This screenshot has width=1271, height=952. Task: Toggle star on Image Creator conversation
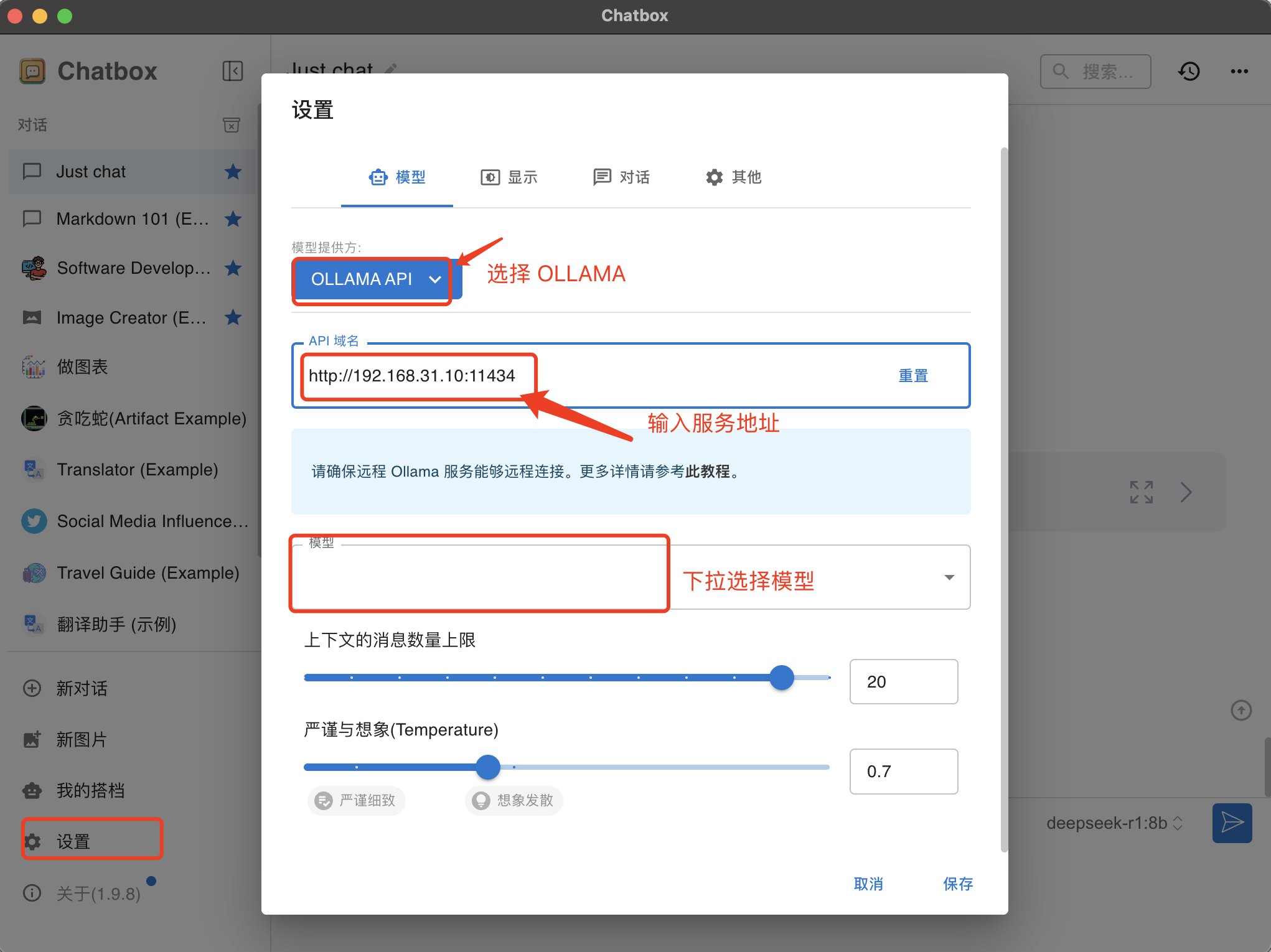point(233,317)
